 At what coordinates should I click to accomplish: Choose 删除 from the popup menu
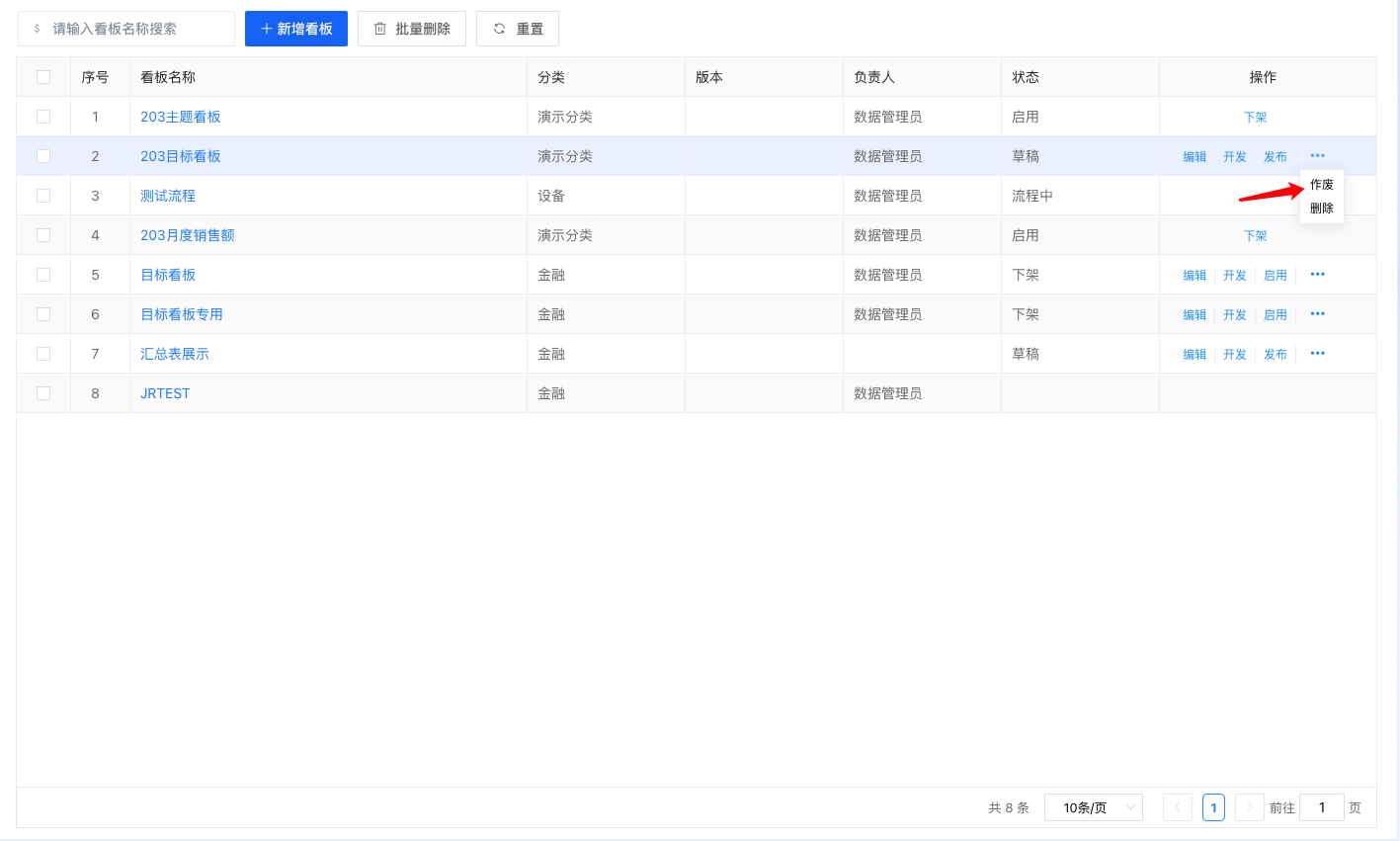pos(1321,209)
